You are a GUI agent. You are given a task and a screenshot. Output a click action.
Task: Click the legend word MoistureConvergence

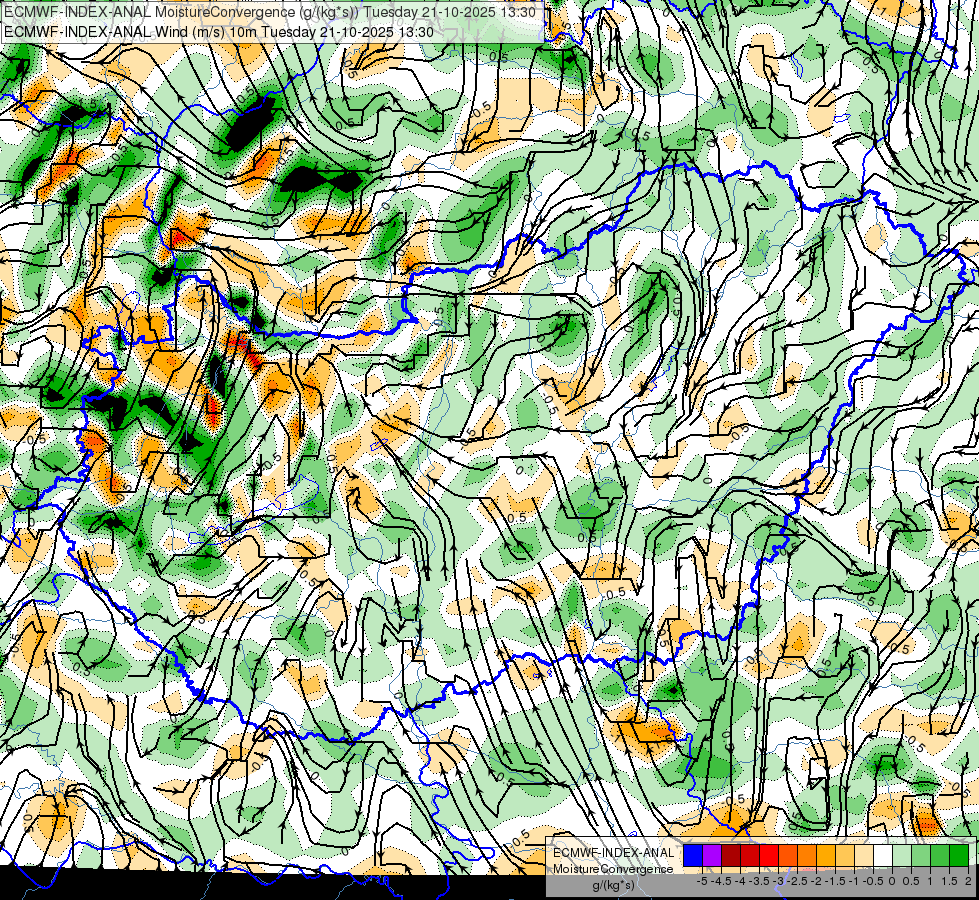[613, 869]
